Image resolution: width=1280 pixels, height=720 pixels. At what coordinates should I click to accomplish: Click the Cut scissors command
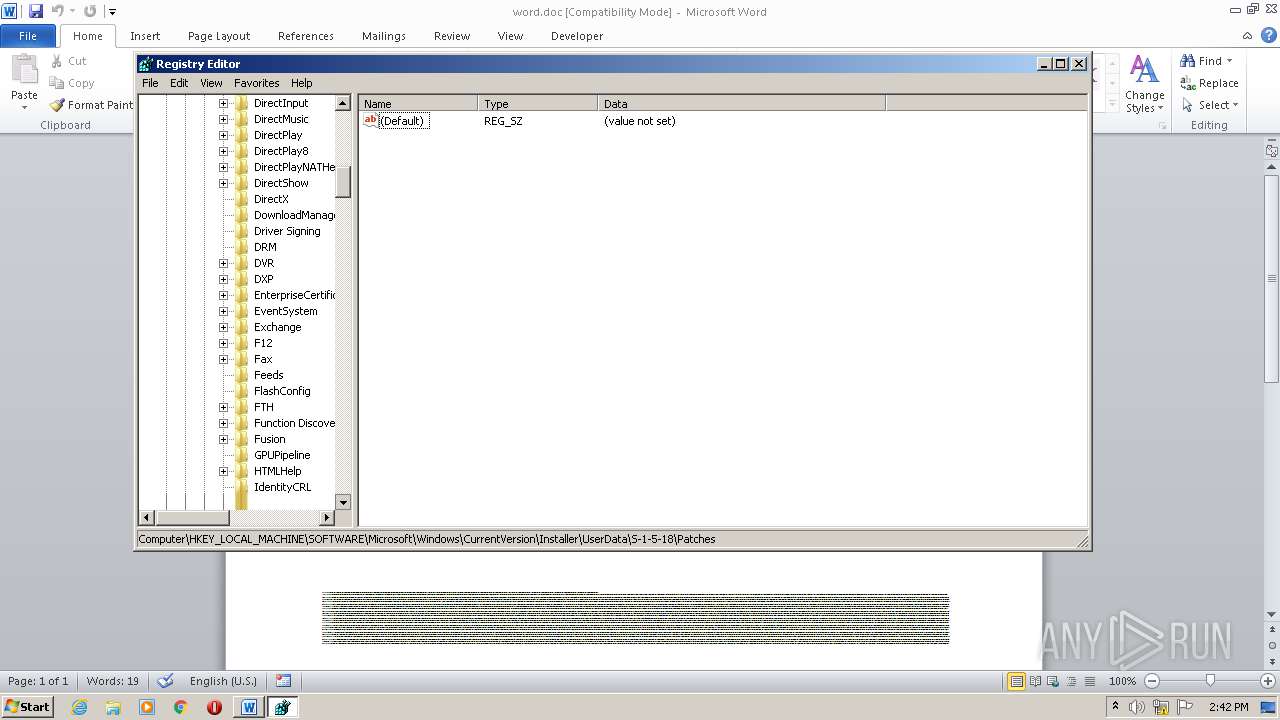click(x=68, y=61)
